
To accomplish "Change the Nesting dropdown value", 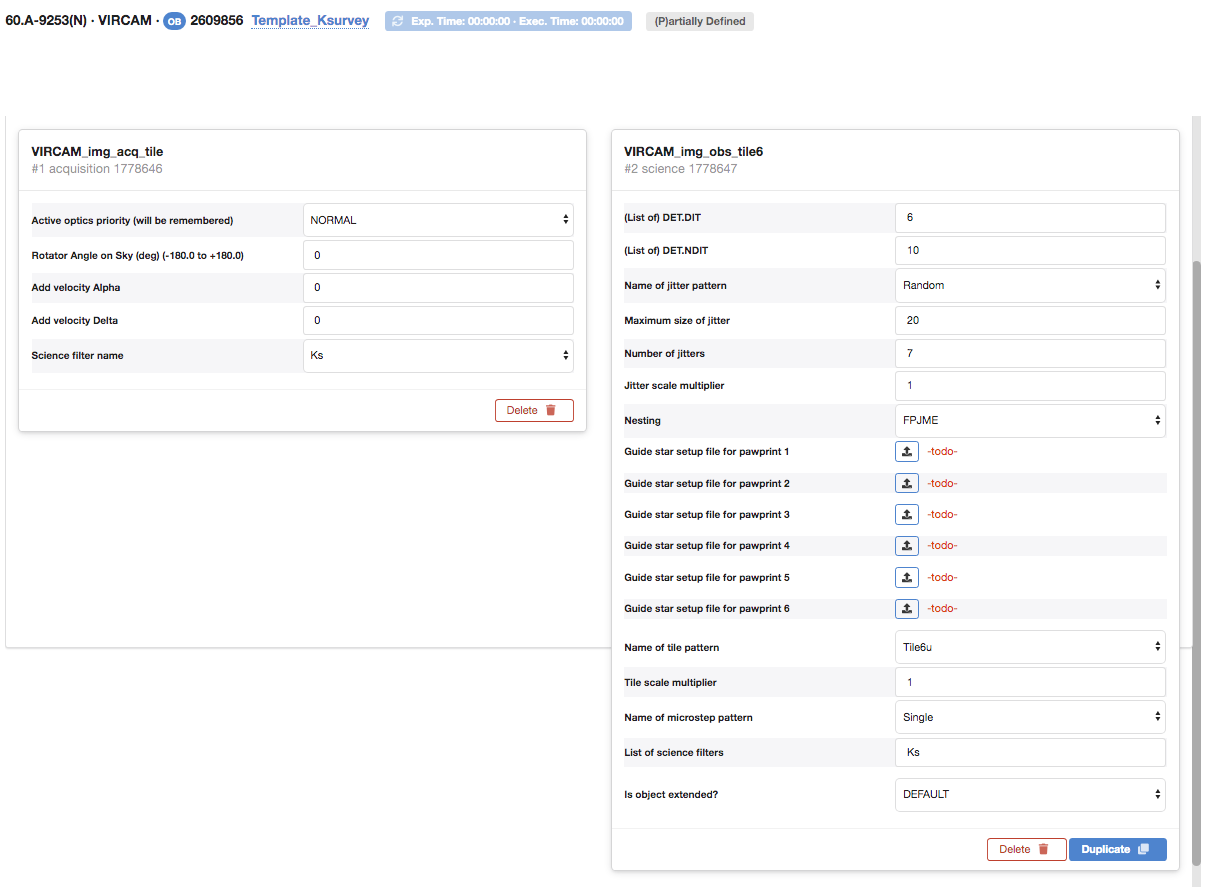I will tap(1030, 421).
